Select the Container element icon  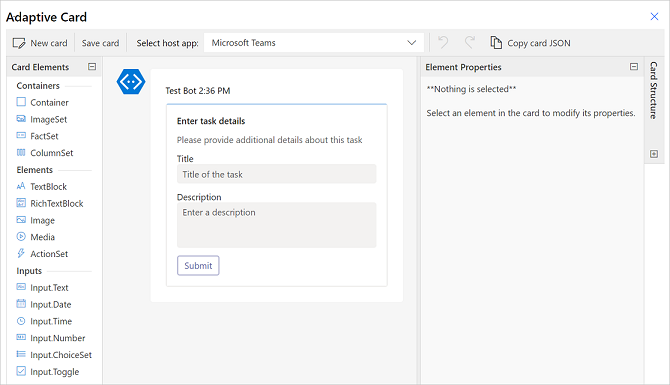tap(21, 102)
